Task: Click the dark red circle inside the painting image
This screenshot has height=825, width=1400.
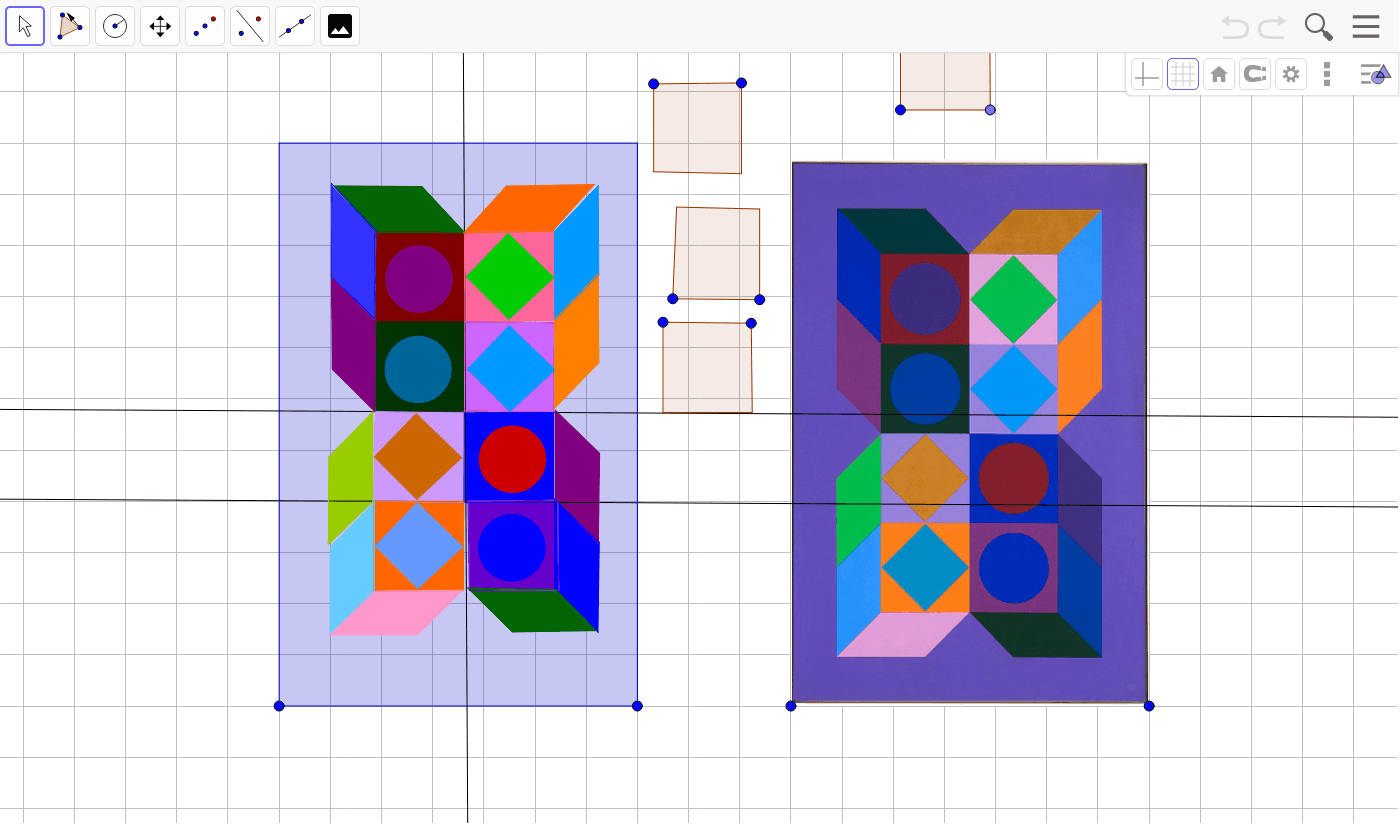Action: coord(1013,479)
